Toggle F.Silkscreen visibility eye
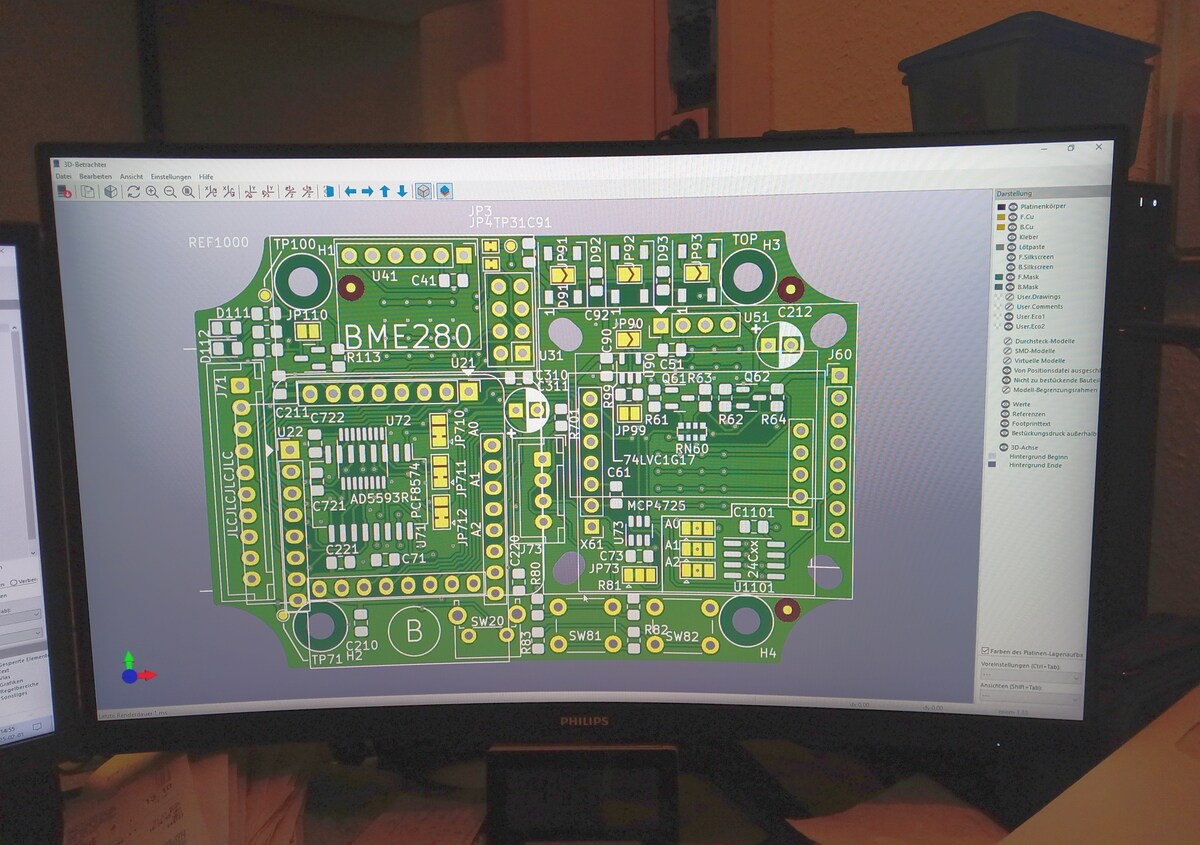 tap(1011, 257)
